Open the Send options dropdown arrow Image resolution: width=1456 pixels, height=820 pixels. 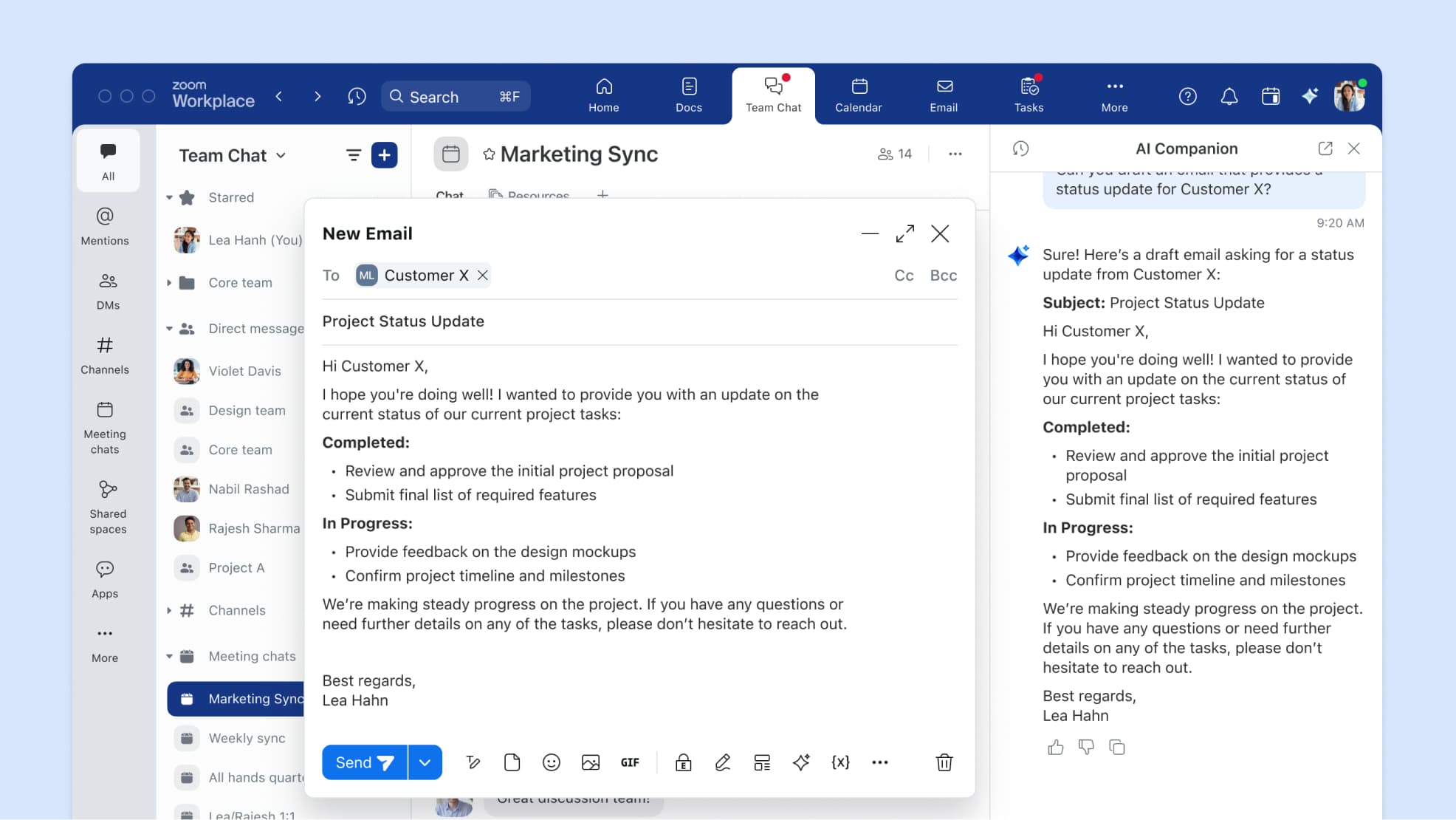(425, 762)
